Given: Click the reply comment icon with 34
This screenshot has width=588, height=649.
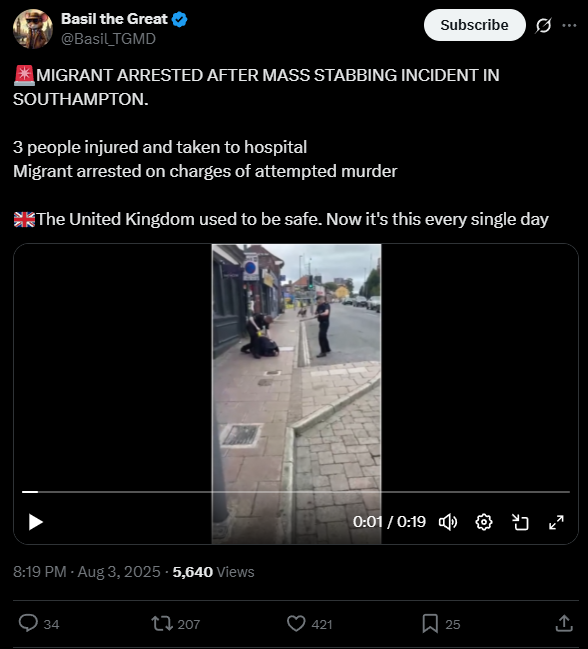Looking at the screenshot, I should click(39, 623).
